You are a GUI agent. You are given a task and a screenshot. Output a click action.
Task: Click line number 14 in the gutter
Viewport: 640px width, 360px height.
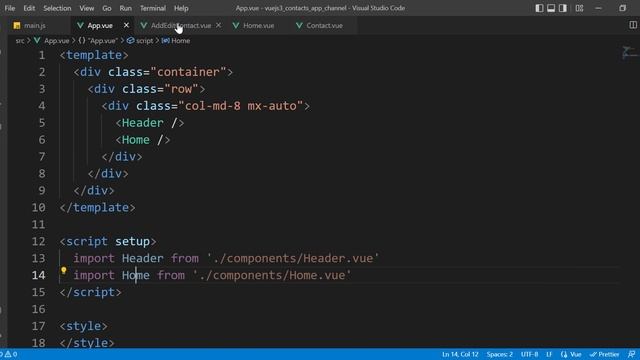tap(38, 275)
